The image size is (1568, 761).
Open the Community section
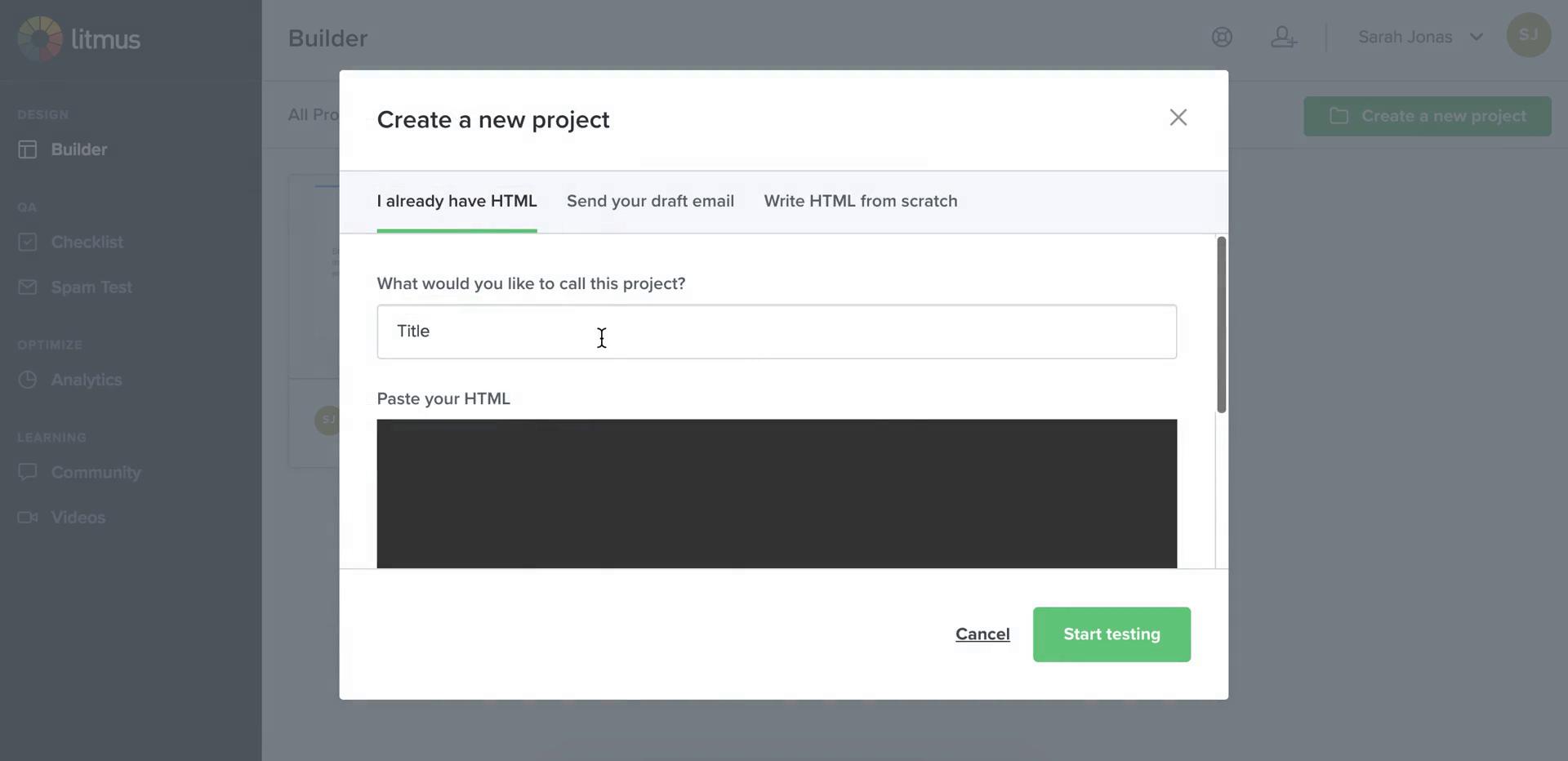pyautogui.click(x=96, y=473)
